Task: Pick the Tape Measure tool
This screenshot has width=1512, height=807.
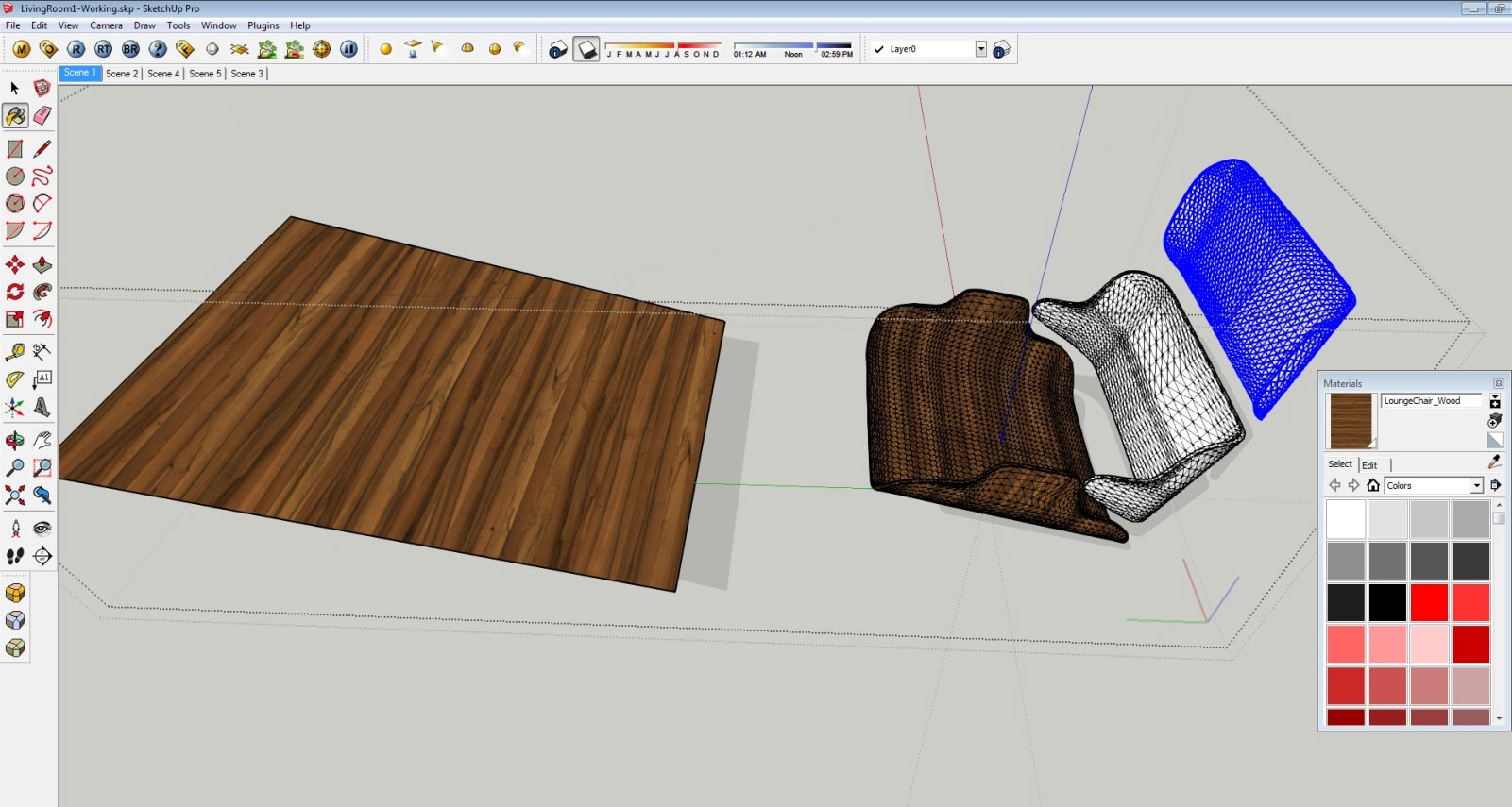Action: pos(15,352)
